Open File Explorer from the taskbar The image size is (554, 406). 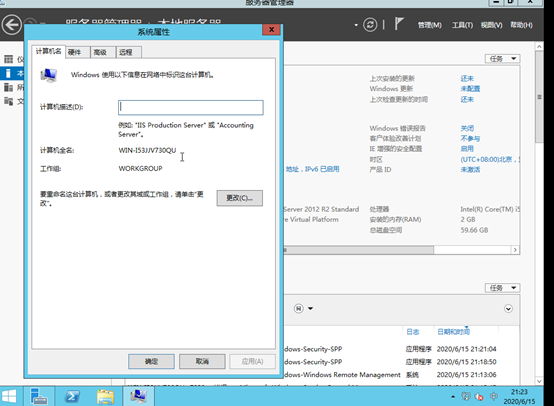[106, 396]
